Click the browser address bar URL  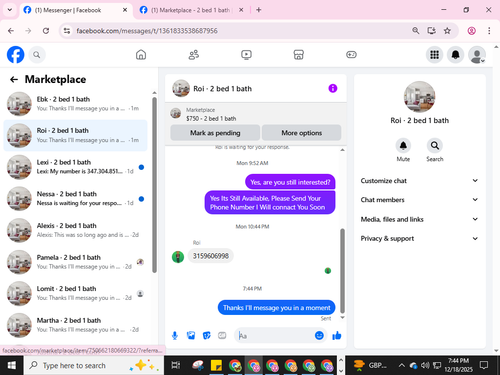147,31
